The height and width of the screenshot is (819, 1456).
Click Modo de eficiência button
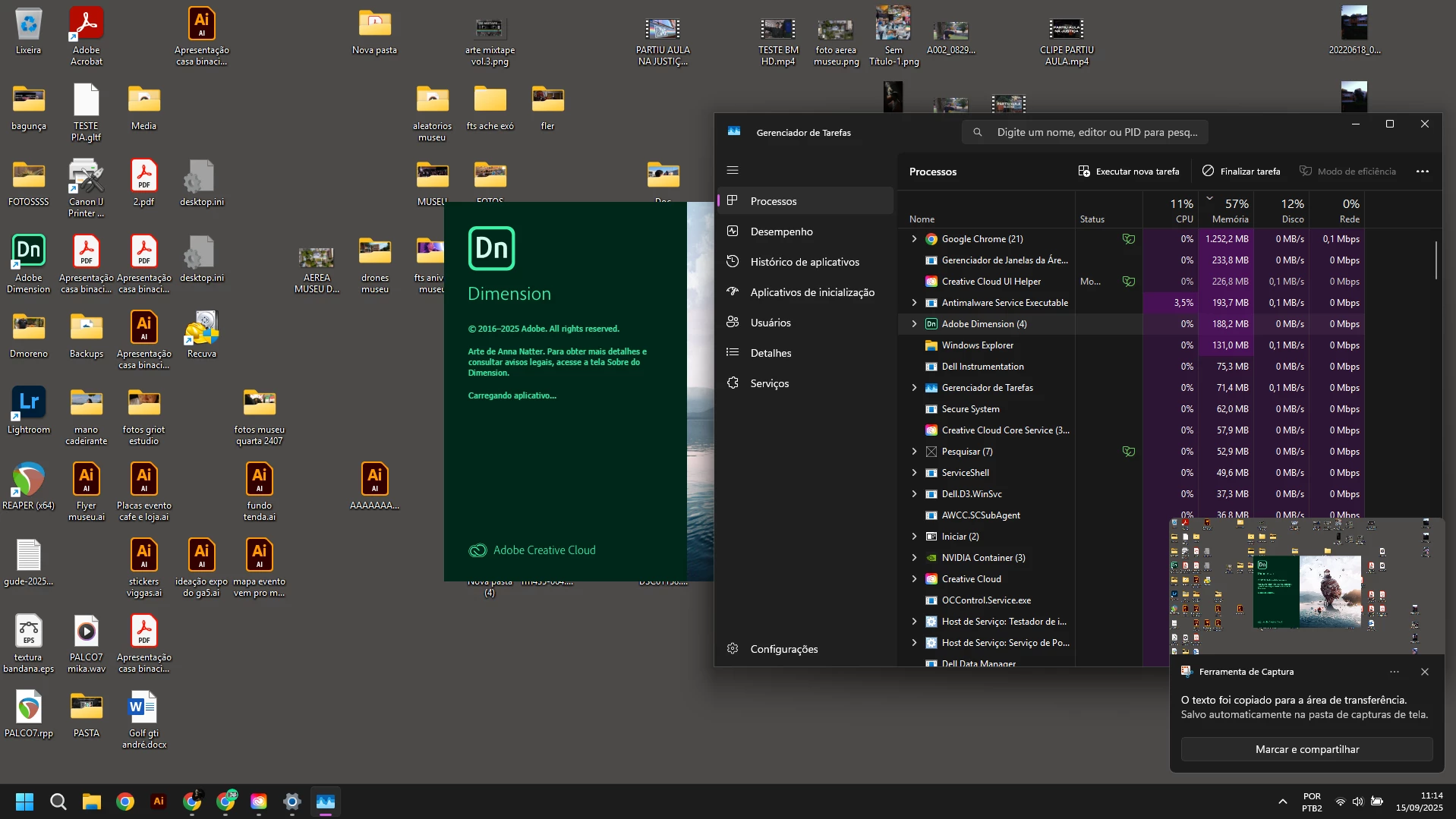click(1347, 172)
